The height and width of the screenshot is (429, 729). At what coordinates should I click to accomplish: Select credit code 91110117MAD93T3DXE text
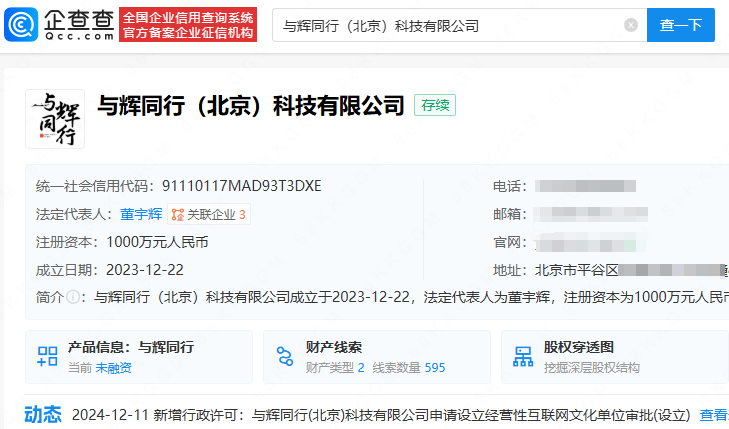(x=241, y=186)
